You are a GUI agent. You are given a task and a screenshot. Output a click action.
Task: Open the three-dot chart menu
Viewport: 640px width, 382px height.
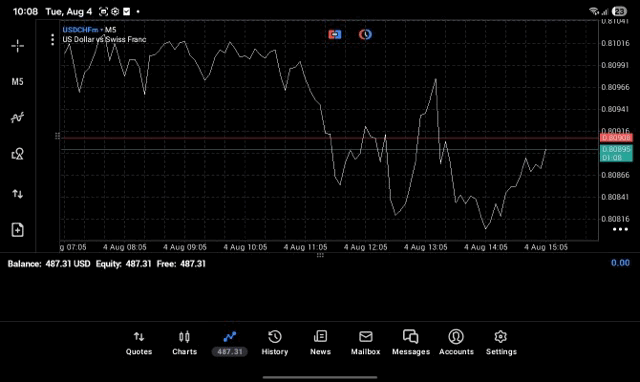(x=52, y=40)
